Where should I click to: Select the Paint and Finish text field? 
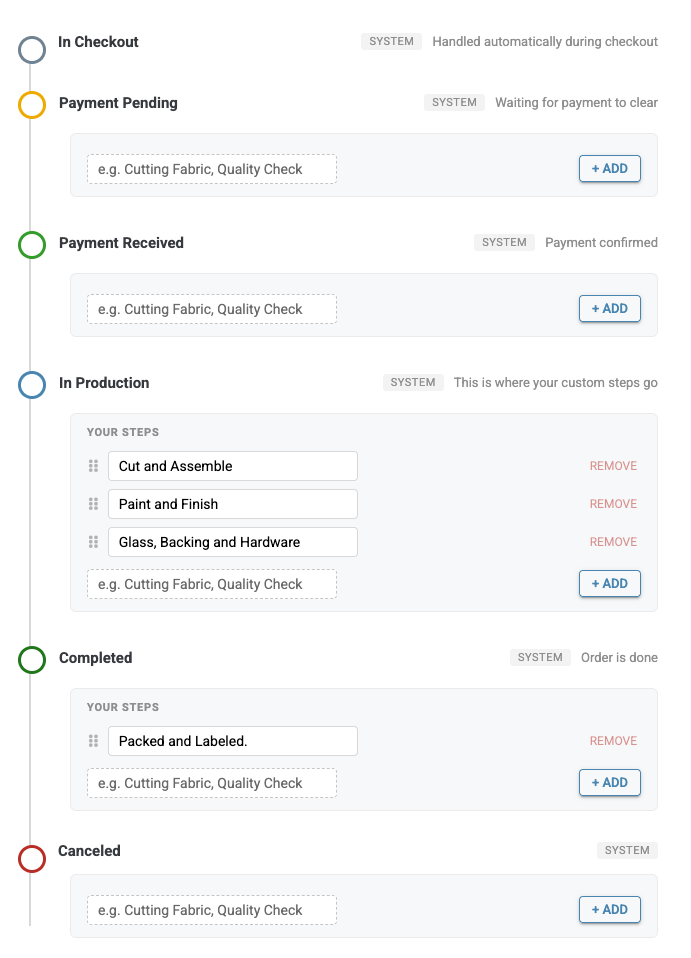pyautogui.click(x=232, y=503)
